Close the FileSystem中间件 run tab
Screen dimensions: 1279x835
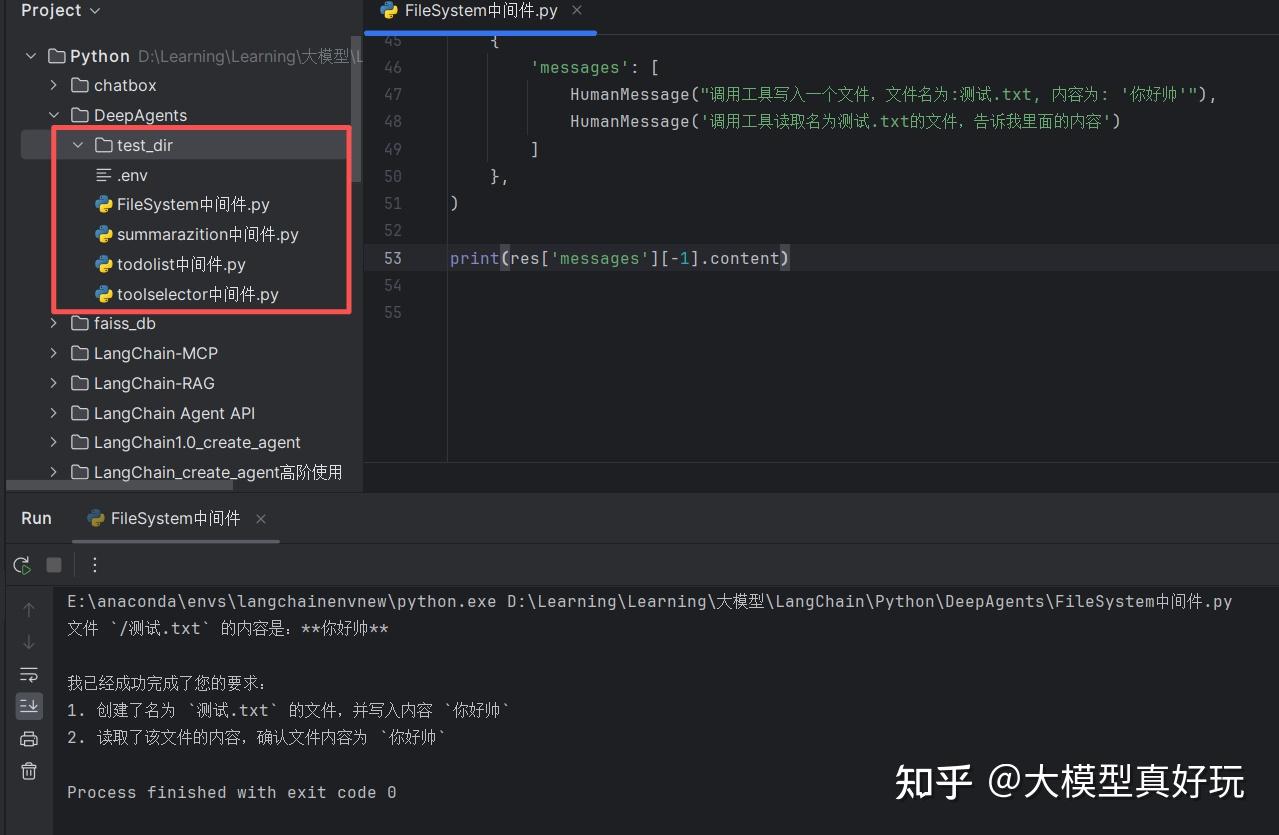[x=261, y=519]
